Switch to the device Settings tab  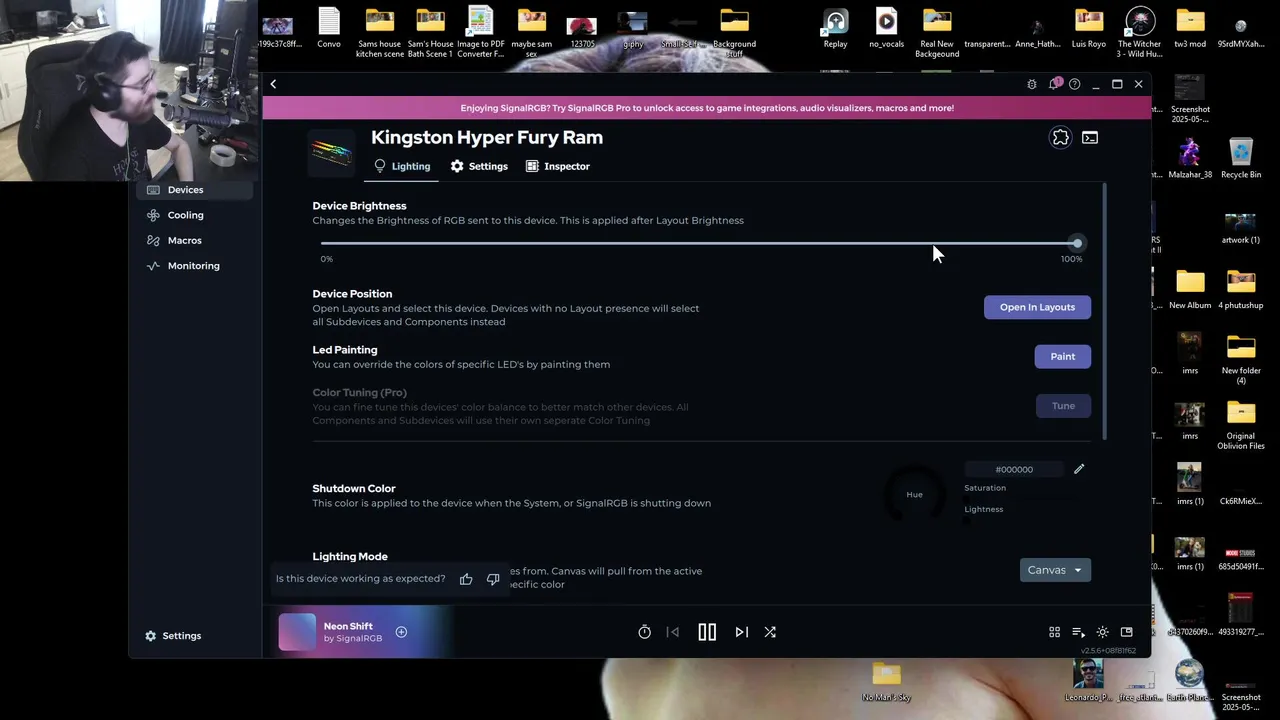[479, 166]
